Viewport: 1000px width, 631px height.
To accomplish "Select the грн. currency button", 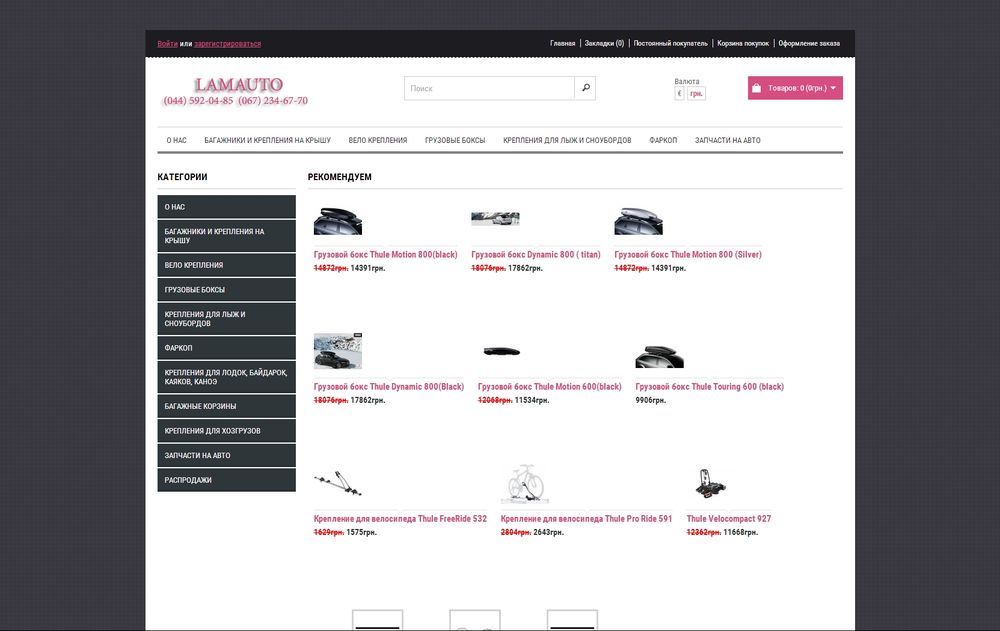I will 696,93.
